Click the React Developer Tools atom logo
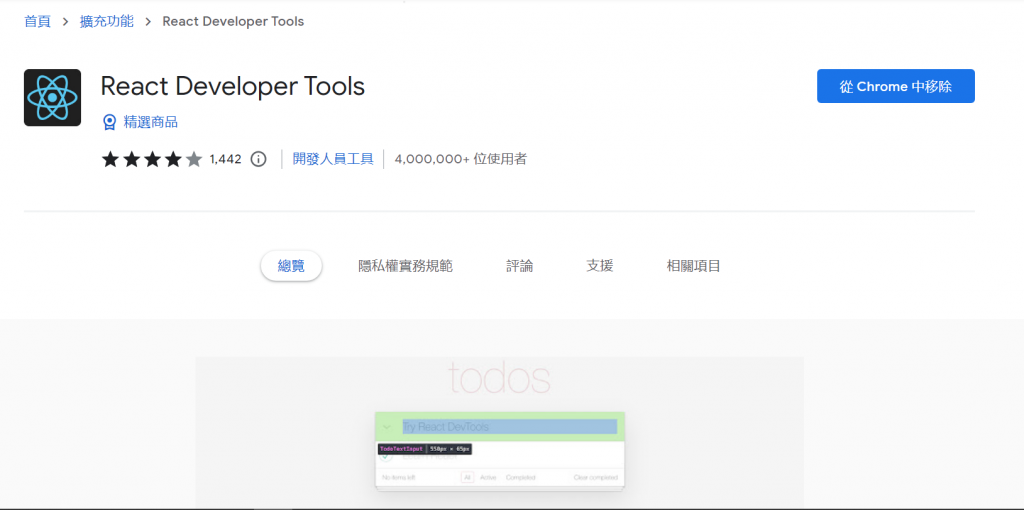 [52, 97]
